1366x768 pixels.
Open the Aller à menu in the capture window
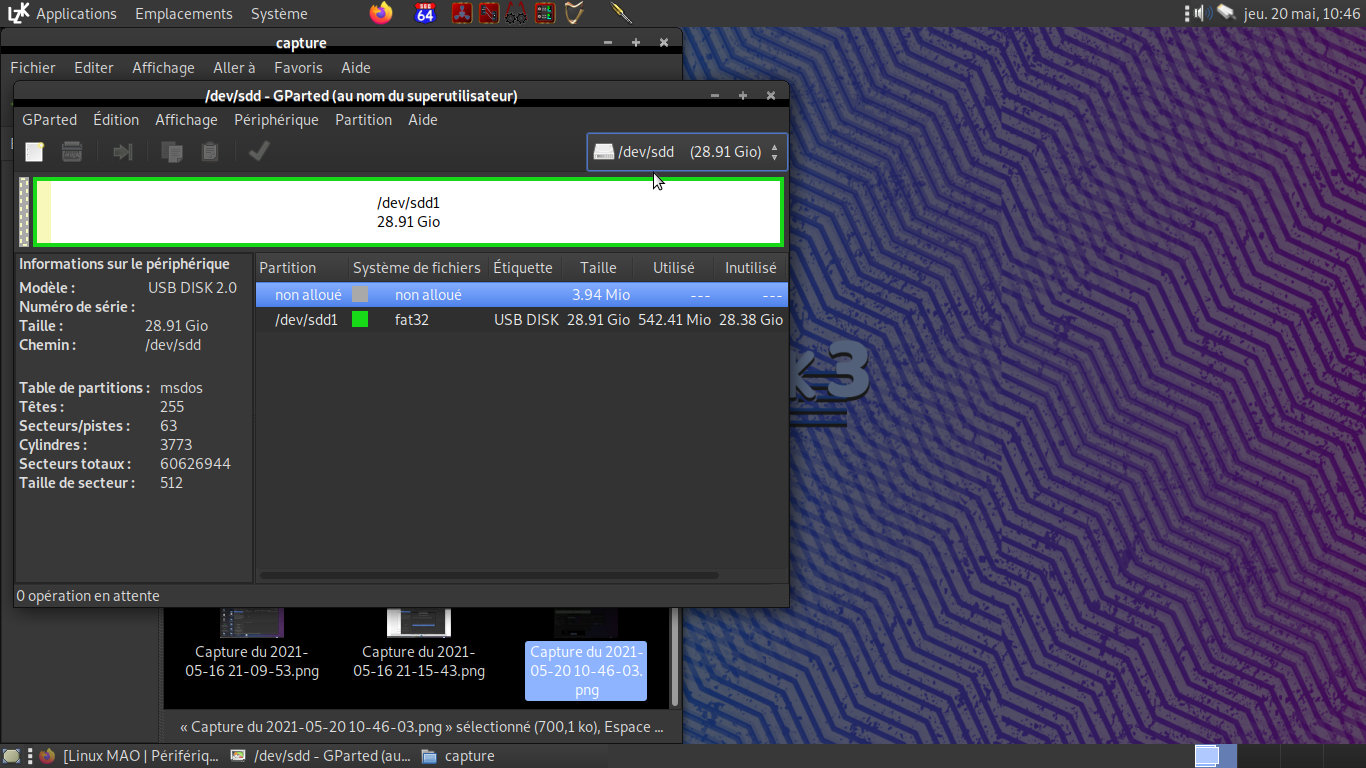pos(234,68)
